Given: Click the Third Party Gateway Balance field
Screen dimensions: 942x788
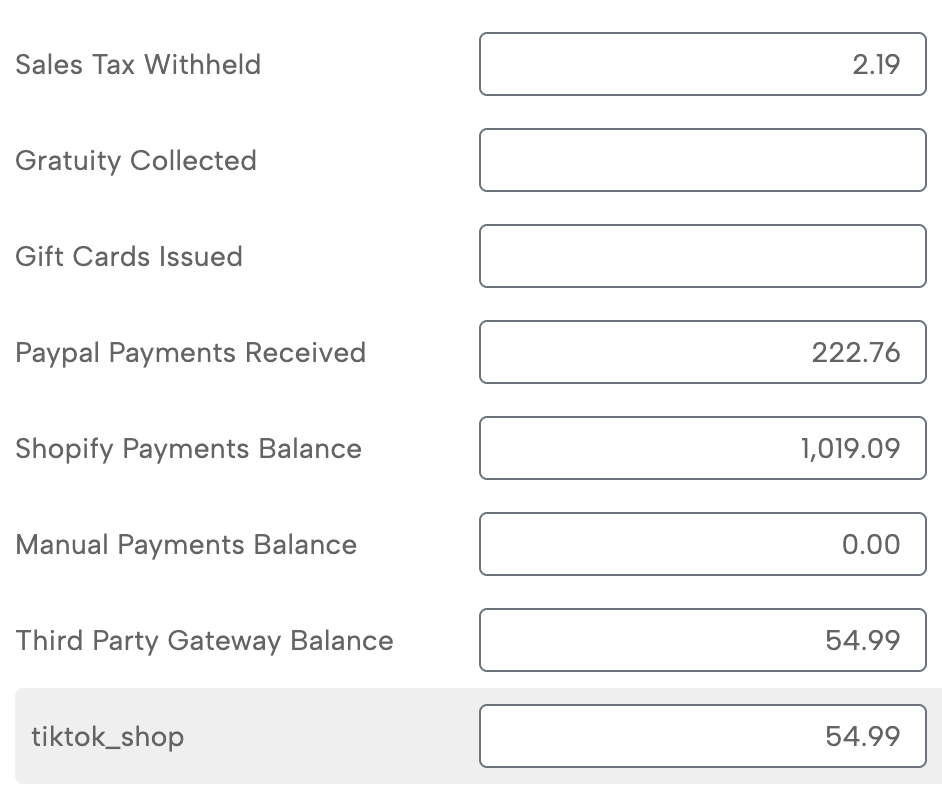Looking at the screenshot, I should [702, 640].
